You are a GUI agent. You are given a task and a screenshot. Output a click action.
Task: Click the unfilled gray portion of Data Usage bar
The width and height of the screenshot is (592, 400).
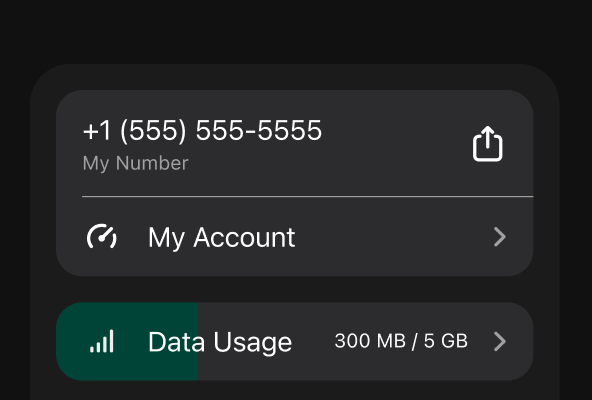[x=365, y=341]
